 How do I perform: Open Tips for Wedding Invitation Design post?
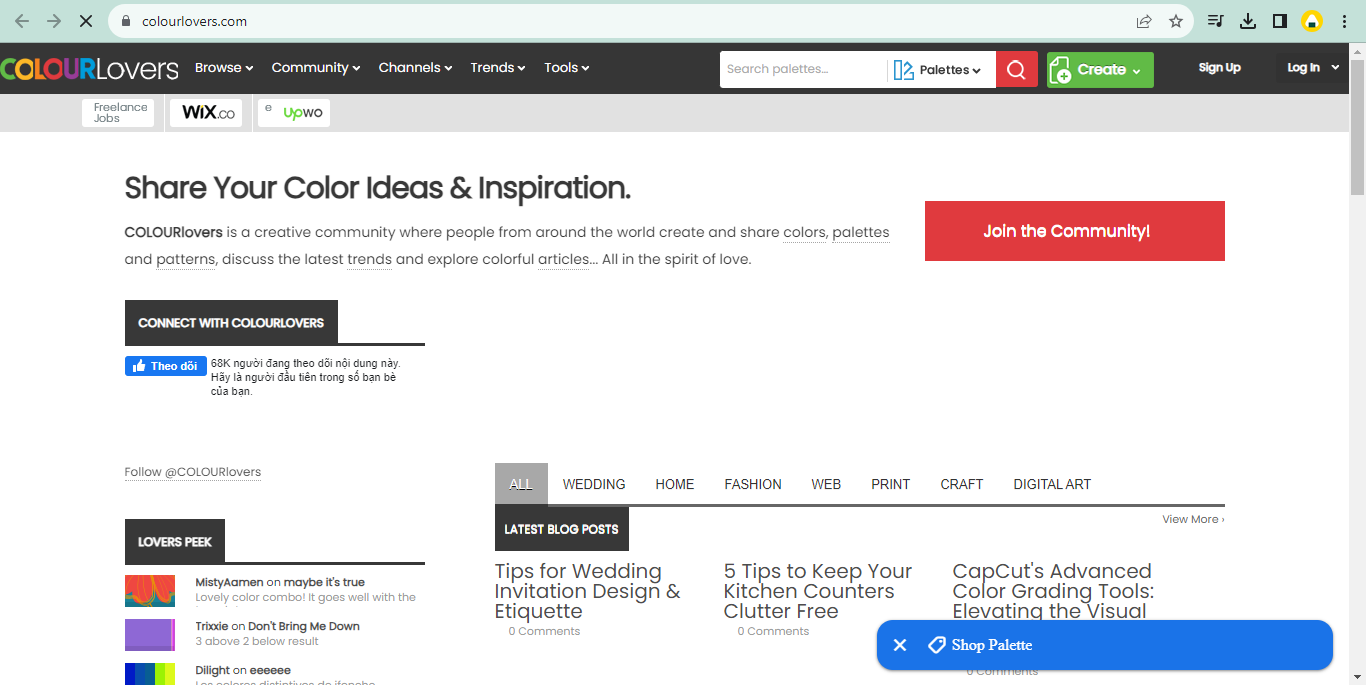588,591
